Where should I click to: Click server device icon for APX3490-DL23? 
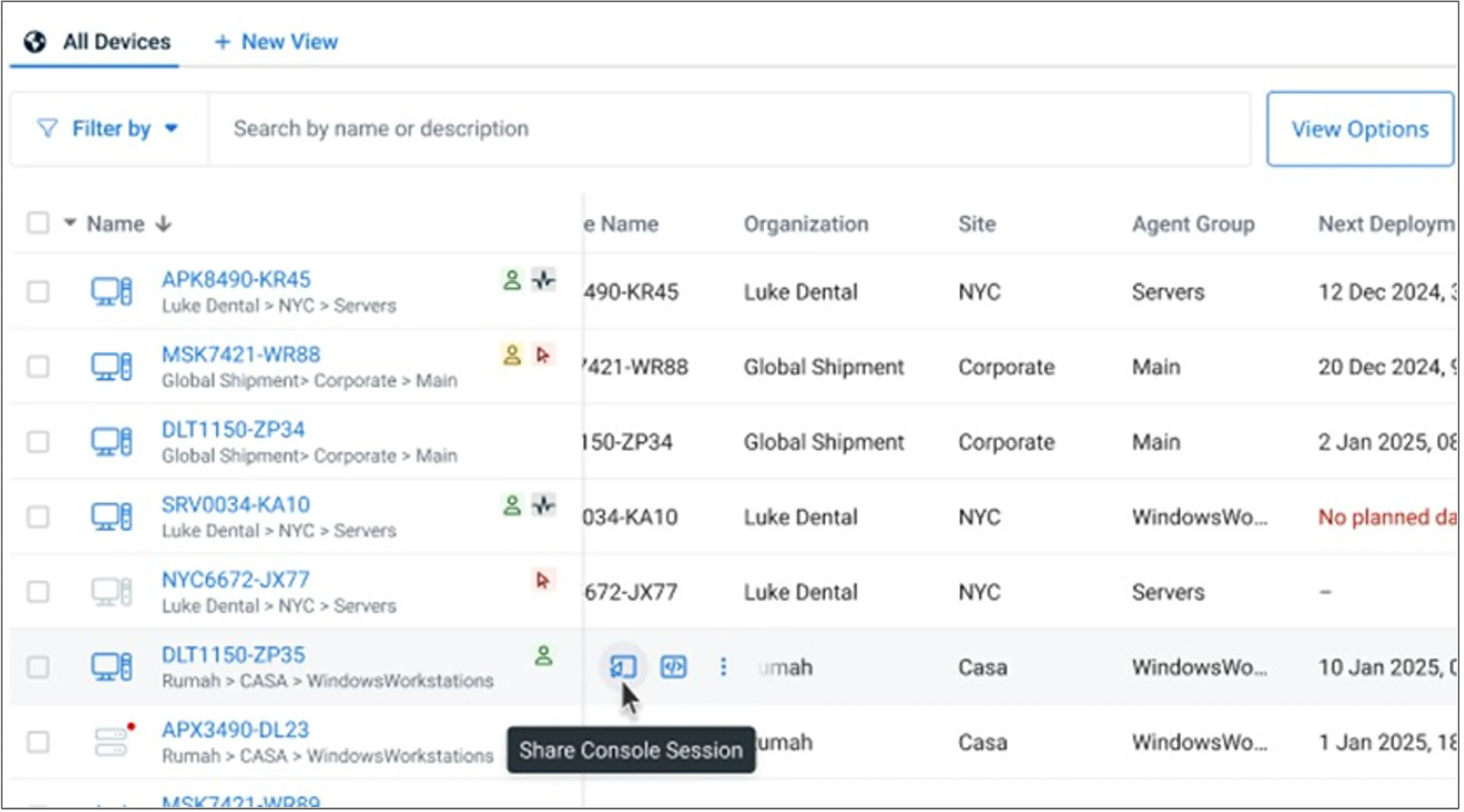pyautogui.click(x=112, y=741)
